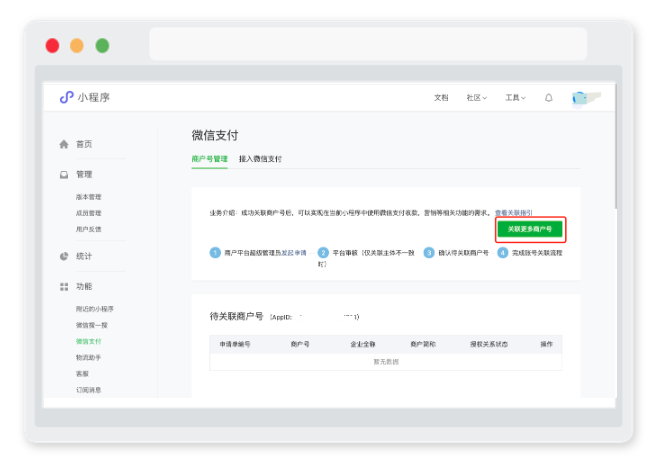Screen dimensions: 666x469
Task: Expand the 工具 dropdown
Action: click(515, 98)
